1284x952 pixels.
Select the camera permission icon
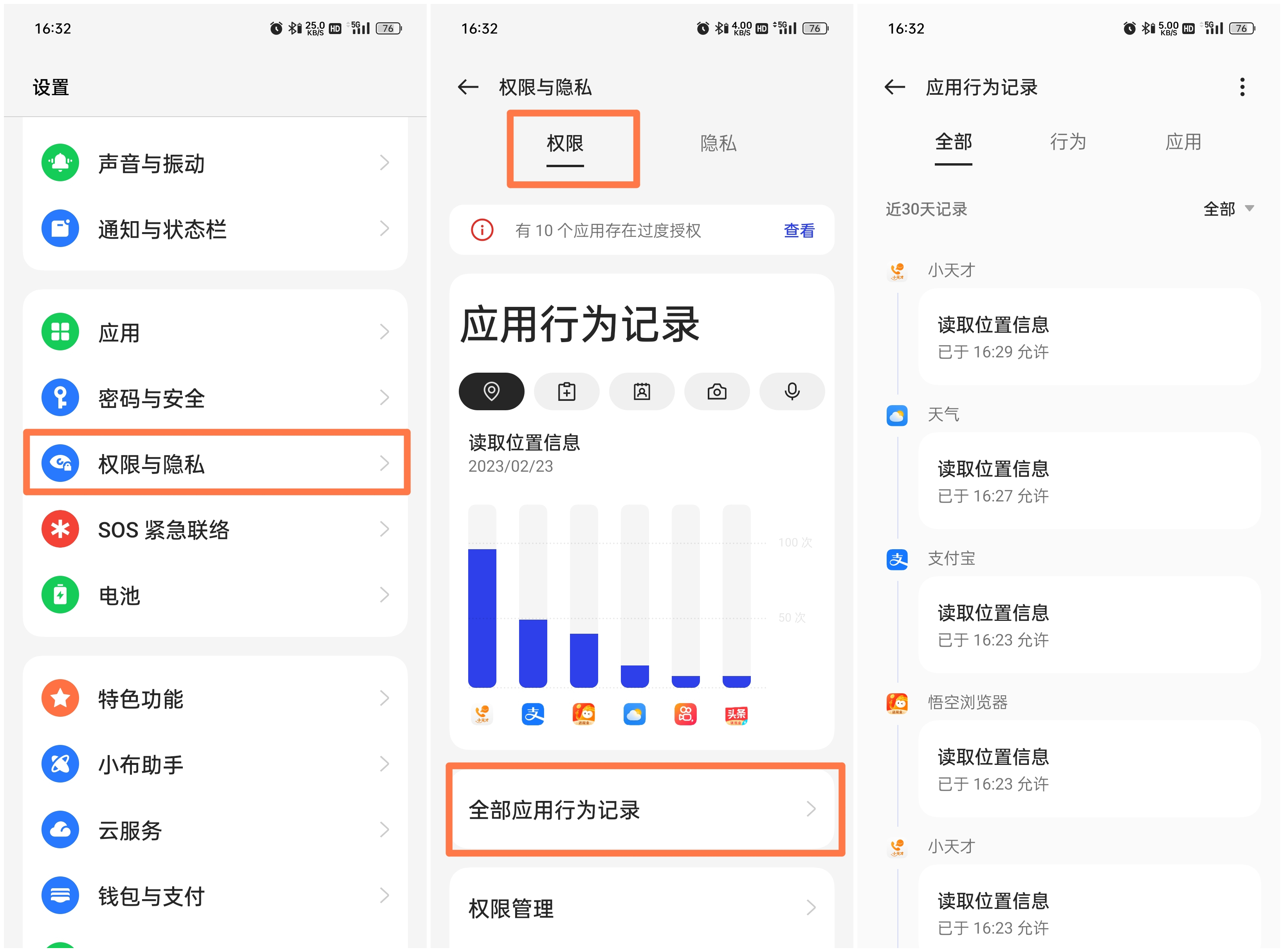pos(717,391)
